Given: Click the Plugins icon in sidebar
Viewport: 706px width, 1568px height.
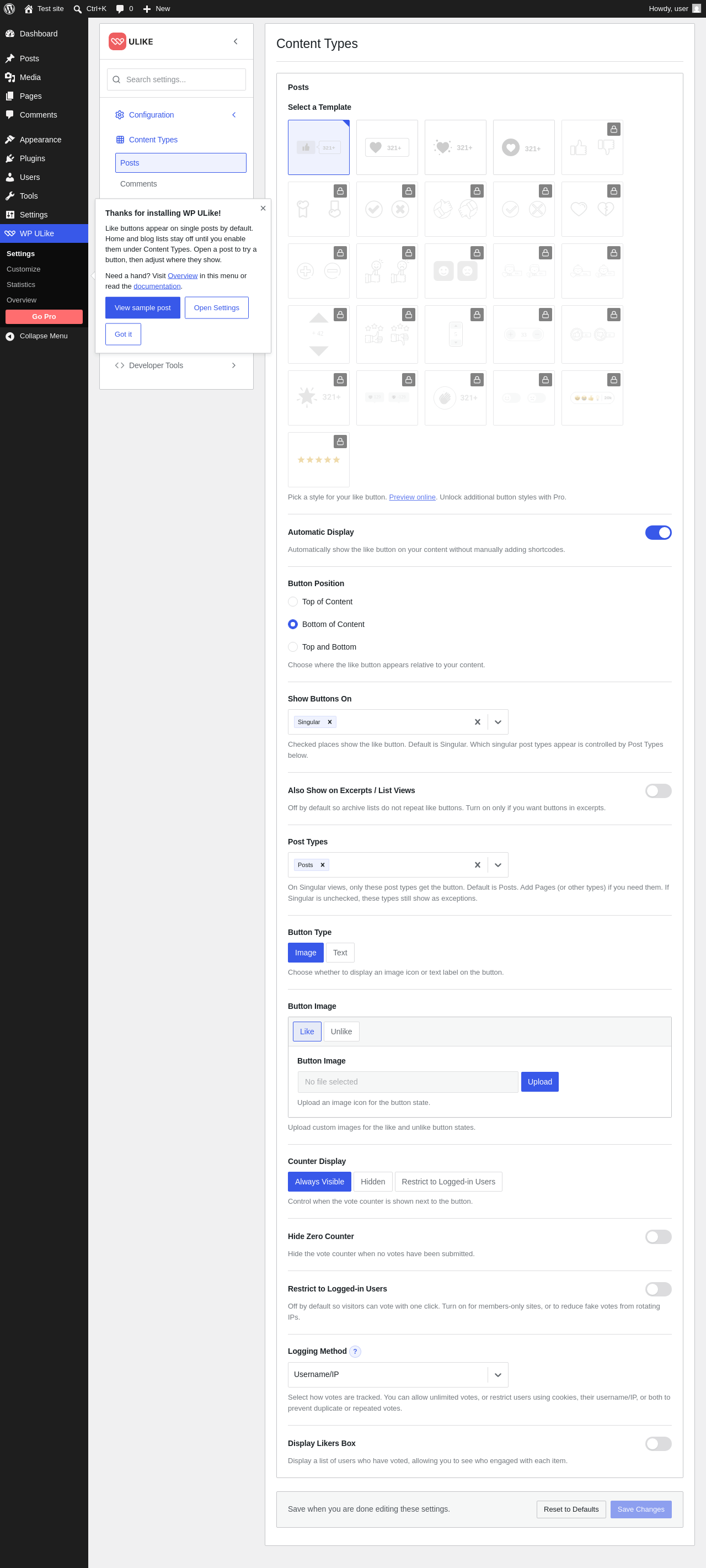Looking at the screenshot, I should pos(10,158).
